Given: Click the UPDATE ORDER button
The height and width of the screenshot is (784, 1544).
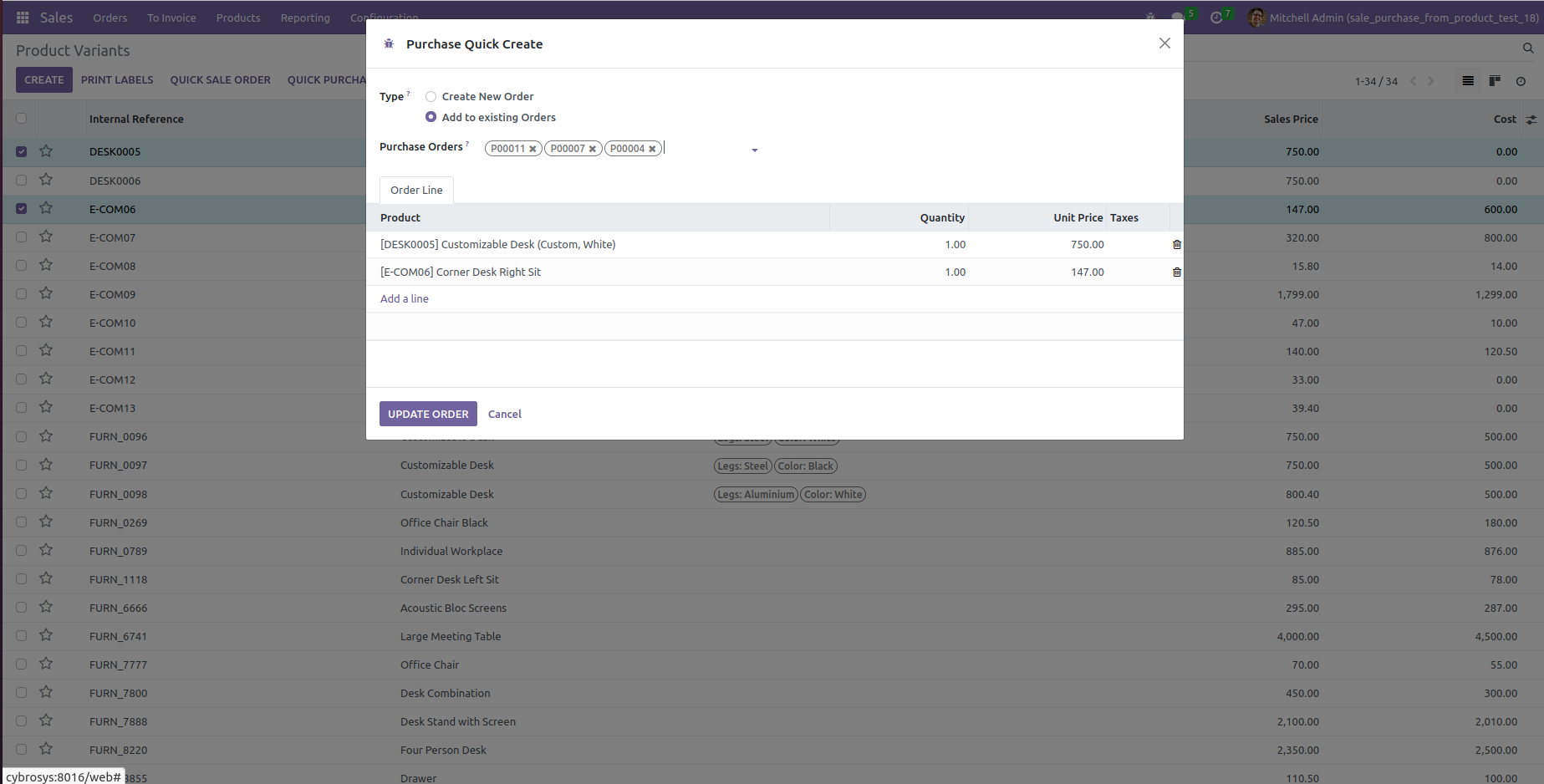Looking at the screenshot, I should pos(428,414).
